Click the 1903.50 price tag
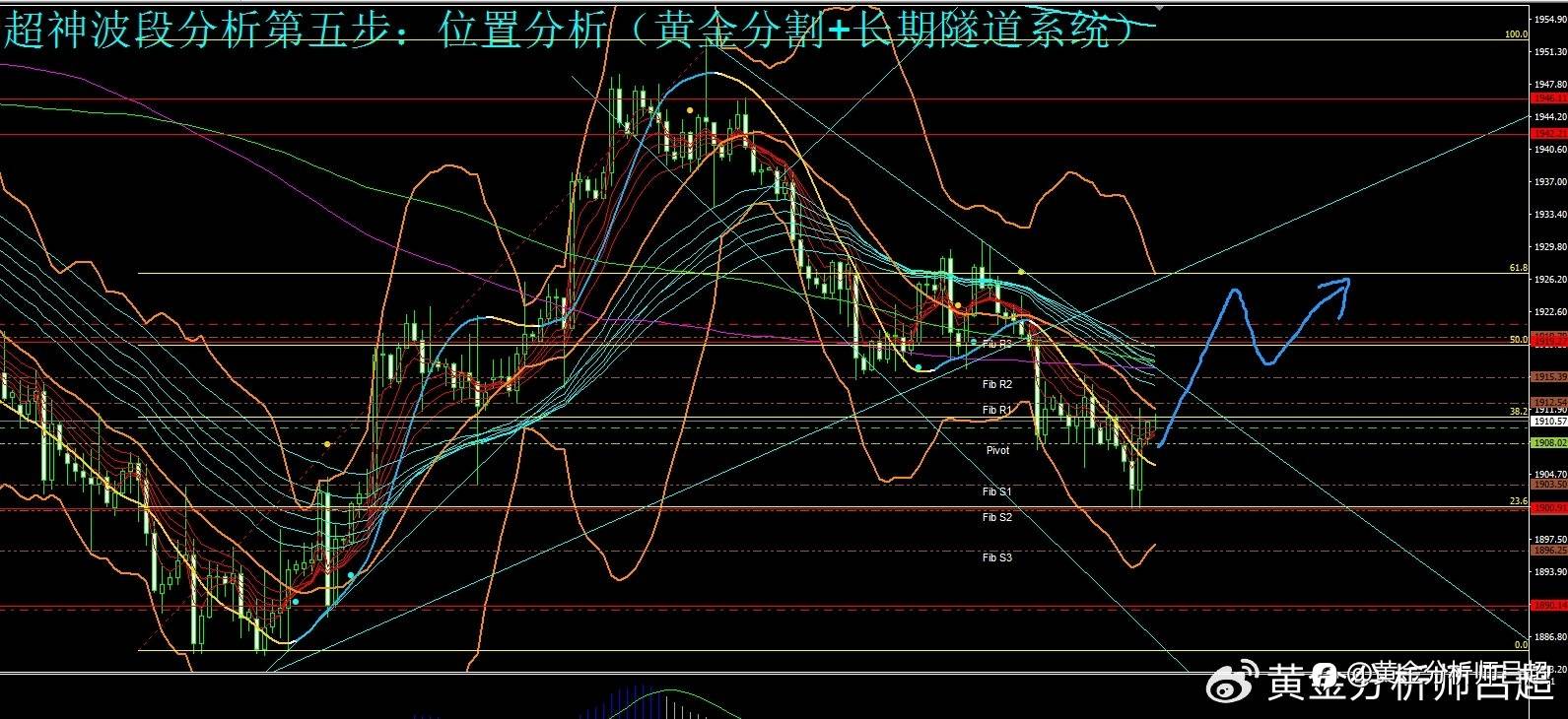1568x719 pixels. pos(1548,485)
